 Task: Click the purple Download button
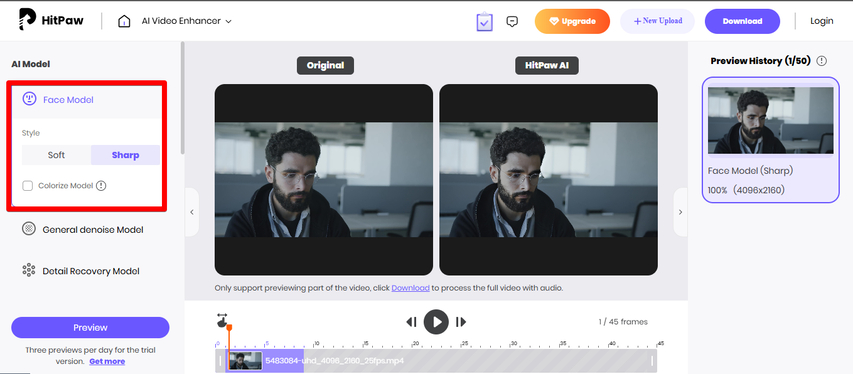(742, 21)
